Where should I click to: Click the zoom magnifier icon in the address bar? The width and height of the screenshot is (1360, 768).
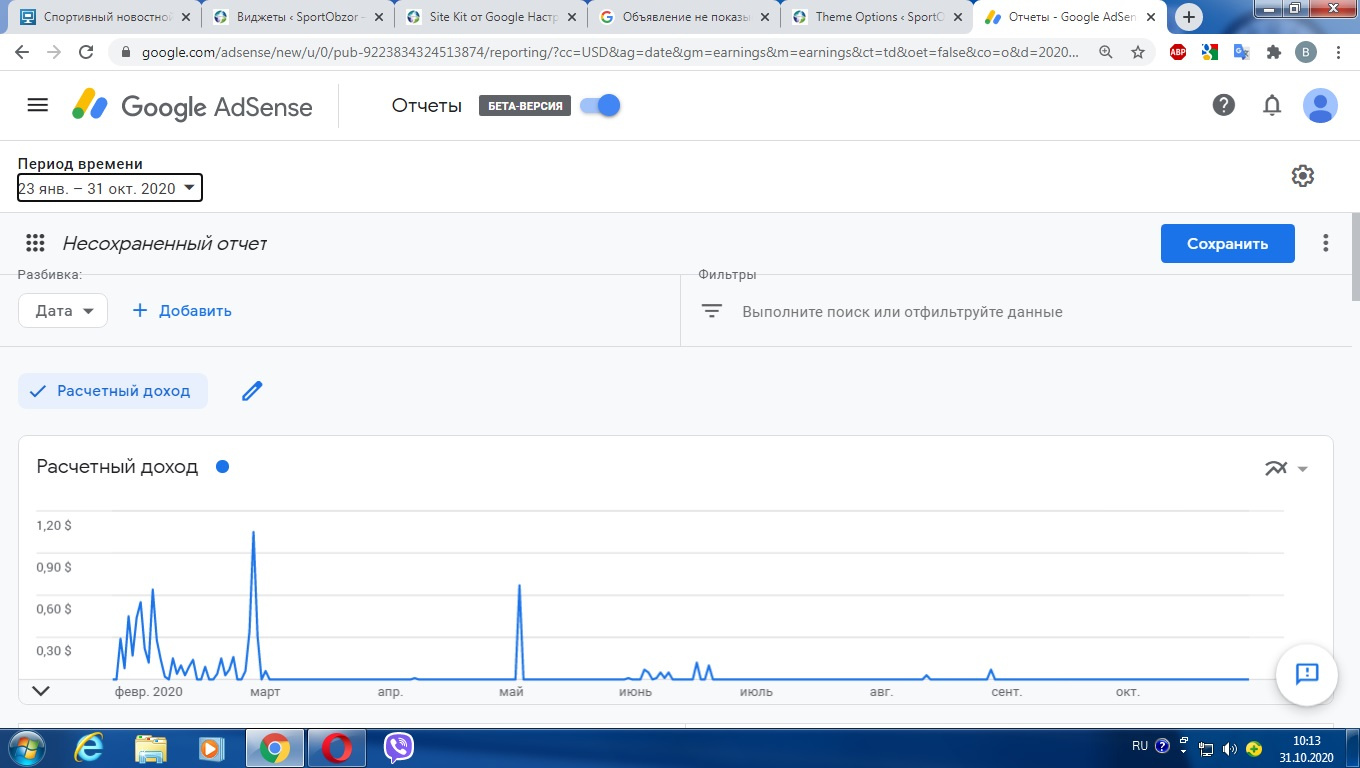tap(1106, 53)
